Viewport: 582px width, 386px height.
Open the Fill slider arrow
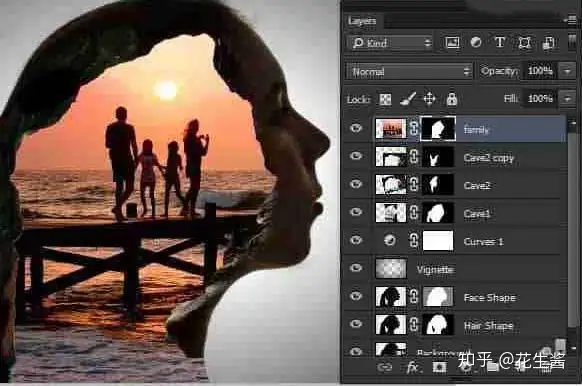click(x=568, y=99)
